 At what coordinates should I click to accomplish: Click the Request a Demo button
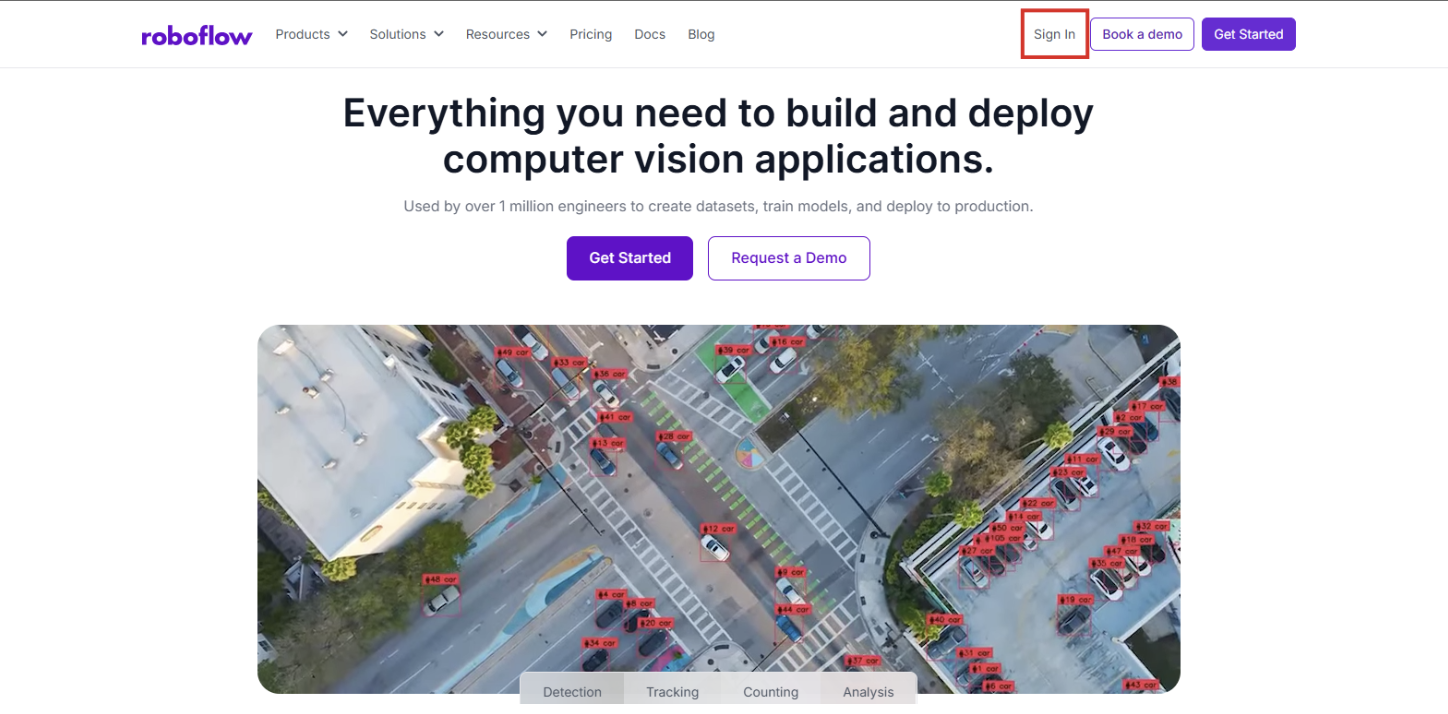click(788, 258)
